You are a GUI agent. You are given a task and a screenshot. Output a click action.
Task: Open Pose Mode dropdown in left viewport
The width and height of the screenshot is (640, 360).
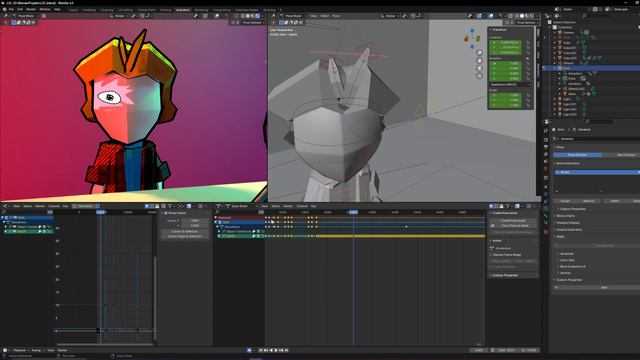(x=26, y=16)
